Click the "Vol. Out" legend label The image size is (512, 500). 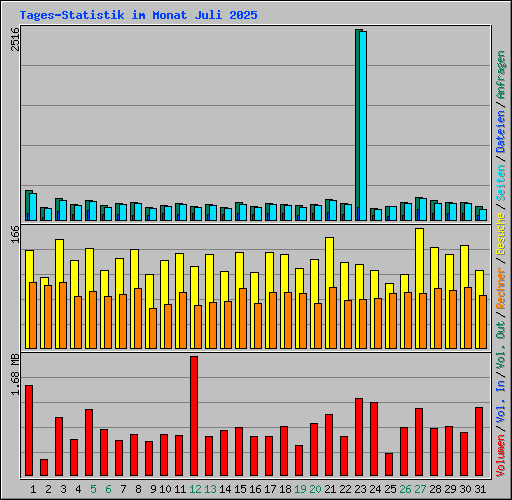501,346
